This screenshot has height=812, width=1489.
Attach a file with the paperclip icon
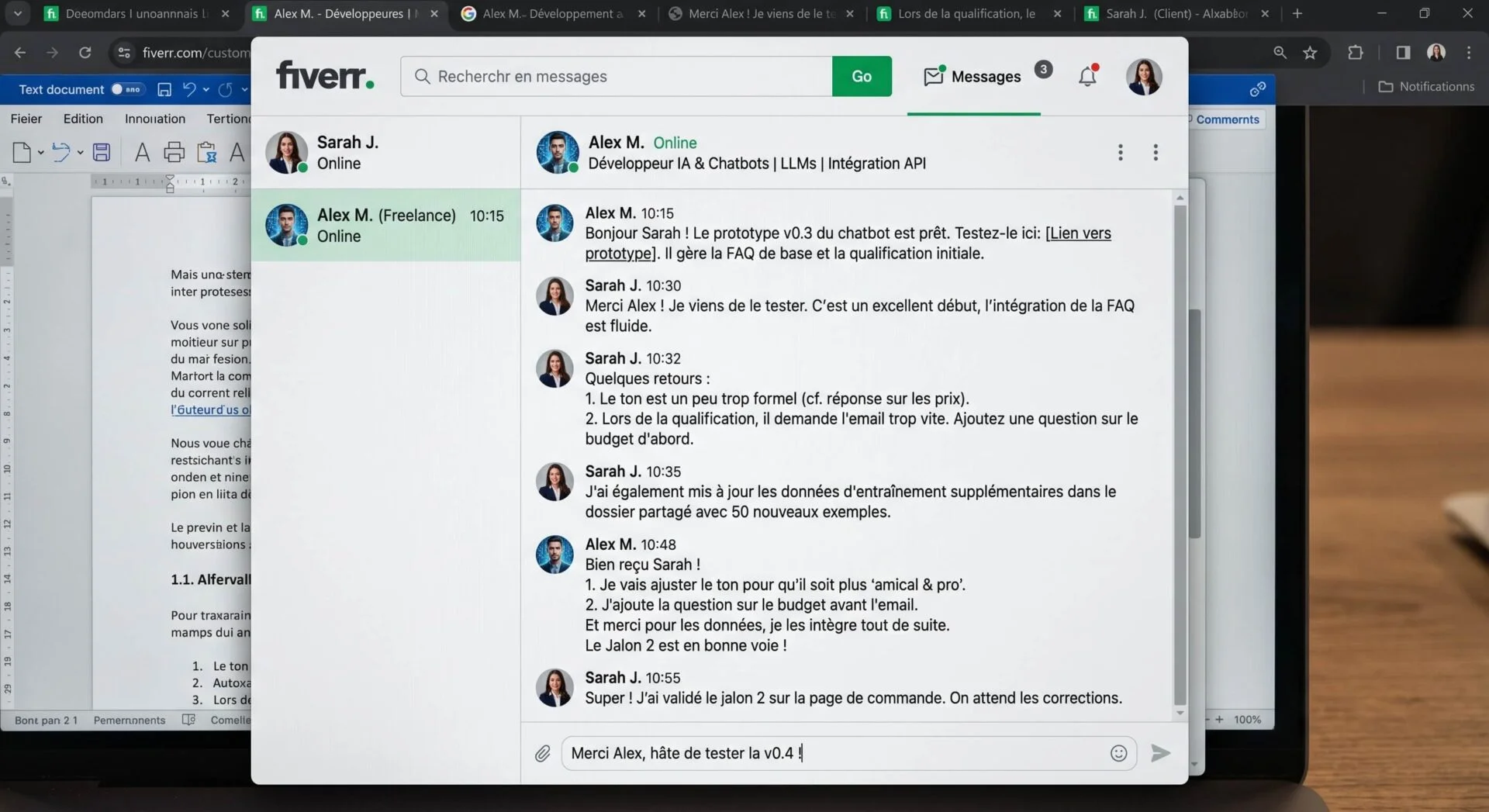[542, 753]
